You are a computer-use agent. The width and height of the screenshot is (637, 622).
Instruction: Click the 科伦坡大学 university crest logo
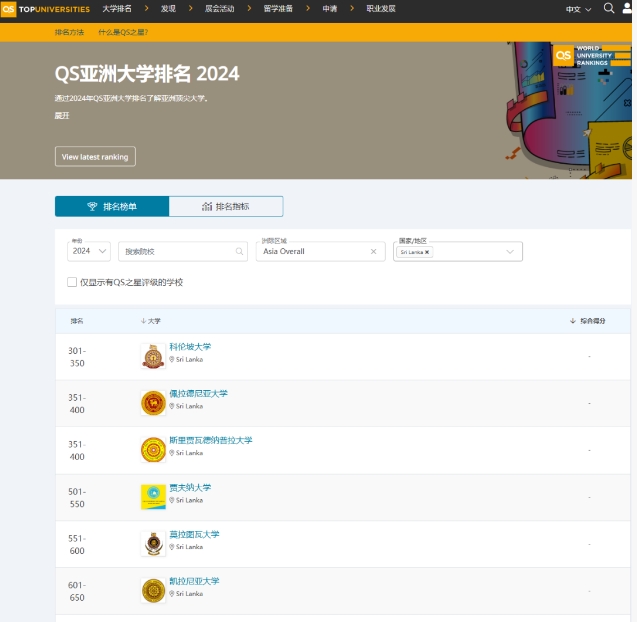point(153,356)
